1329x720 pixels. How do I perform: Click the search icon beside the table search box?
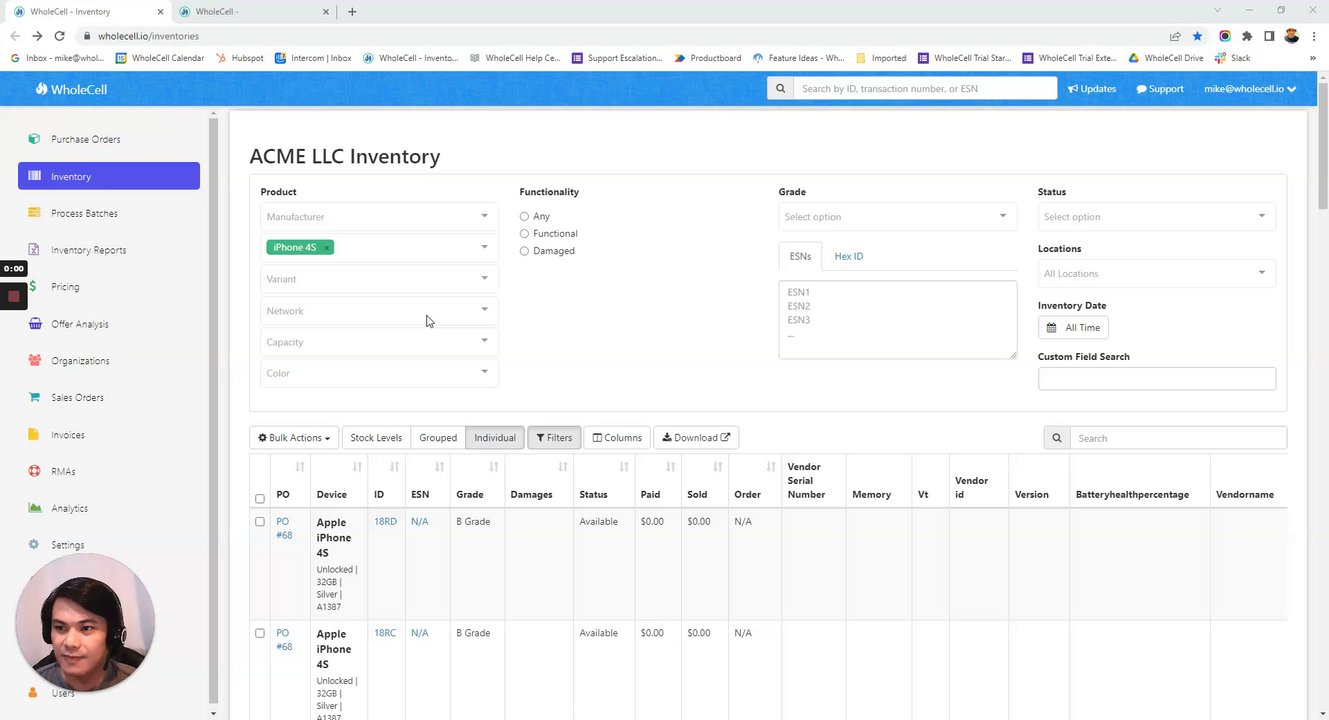(1056, 438)
